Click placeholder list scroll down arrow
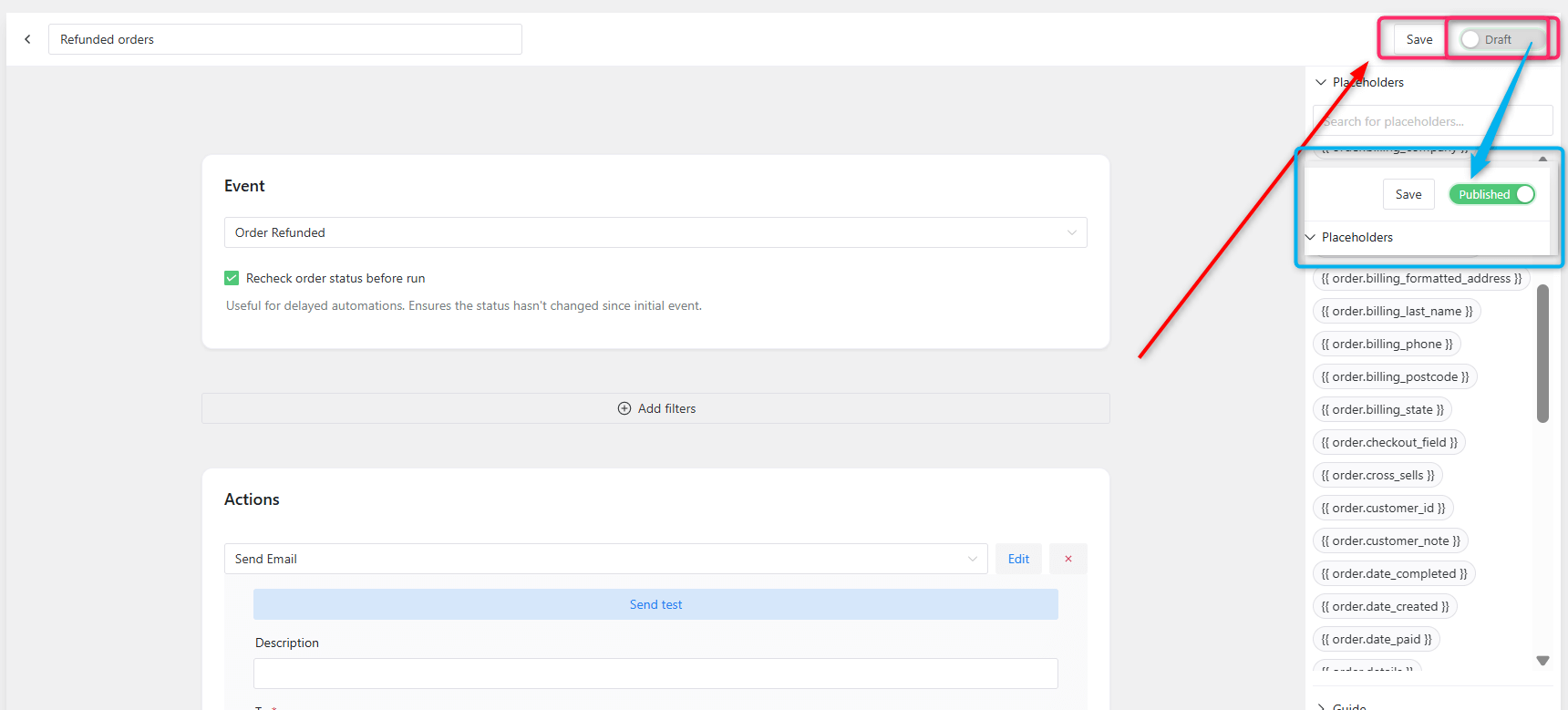 (x=1542, y=661)
